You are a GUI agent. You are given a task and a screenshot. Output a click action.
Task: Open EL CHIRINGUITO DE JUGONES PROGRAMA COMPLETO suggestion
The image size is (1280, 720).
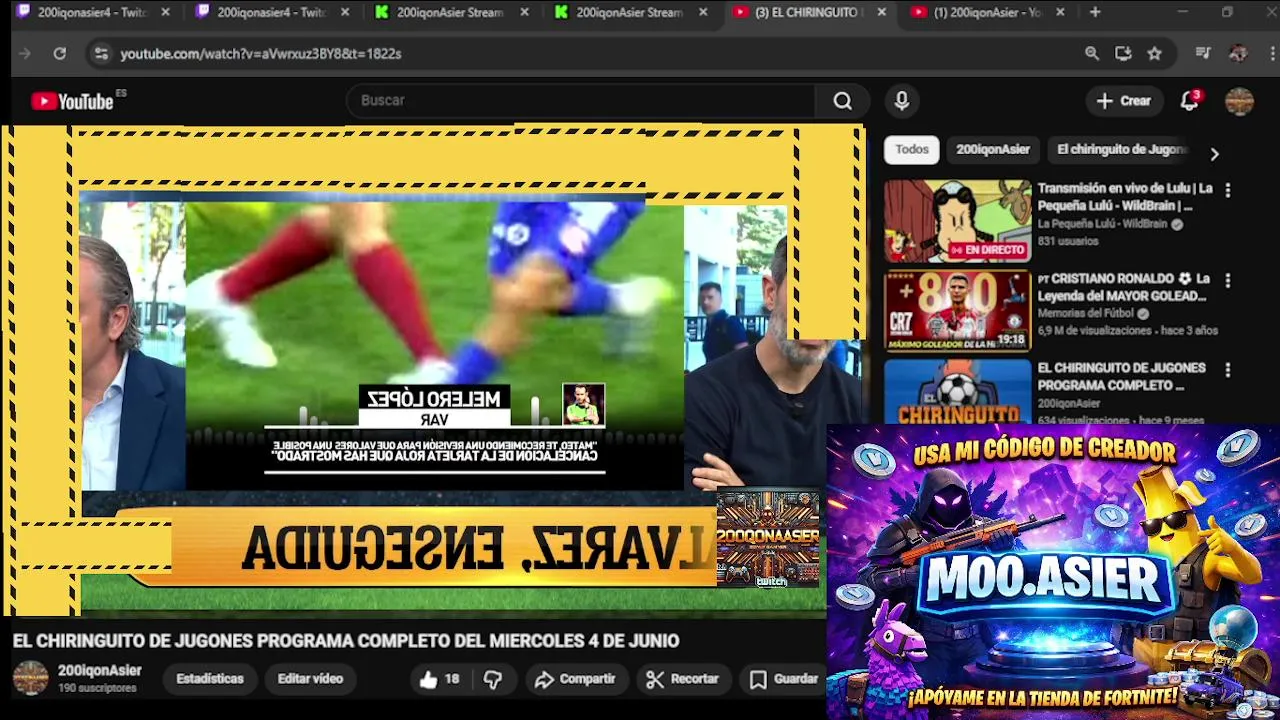[1121, 377]
